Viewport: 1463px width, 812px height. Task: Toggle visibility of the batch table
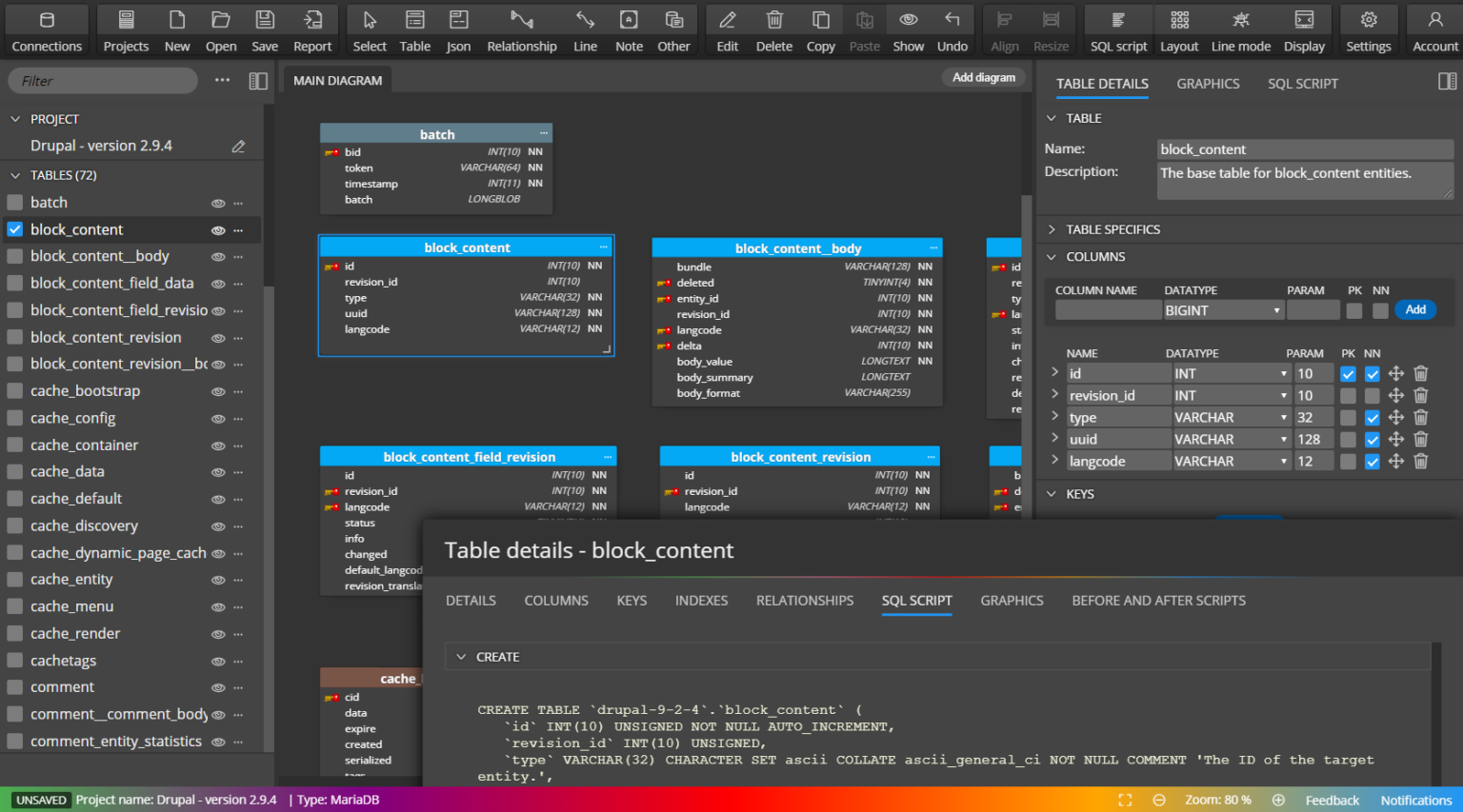[x=217, y=202]
